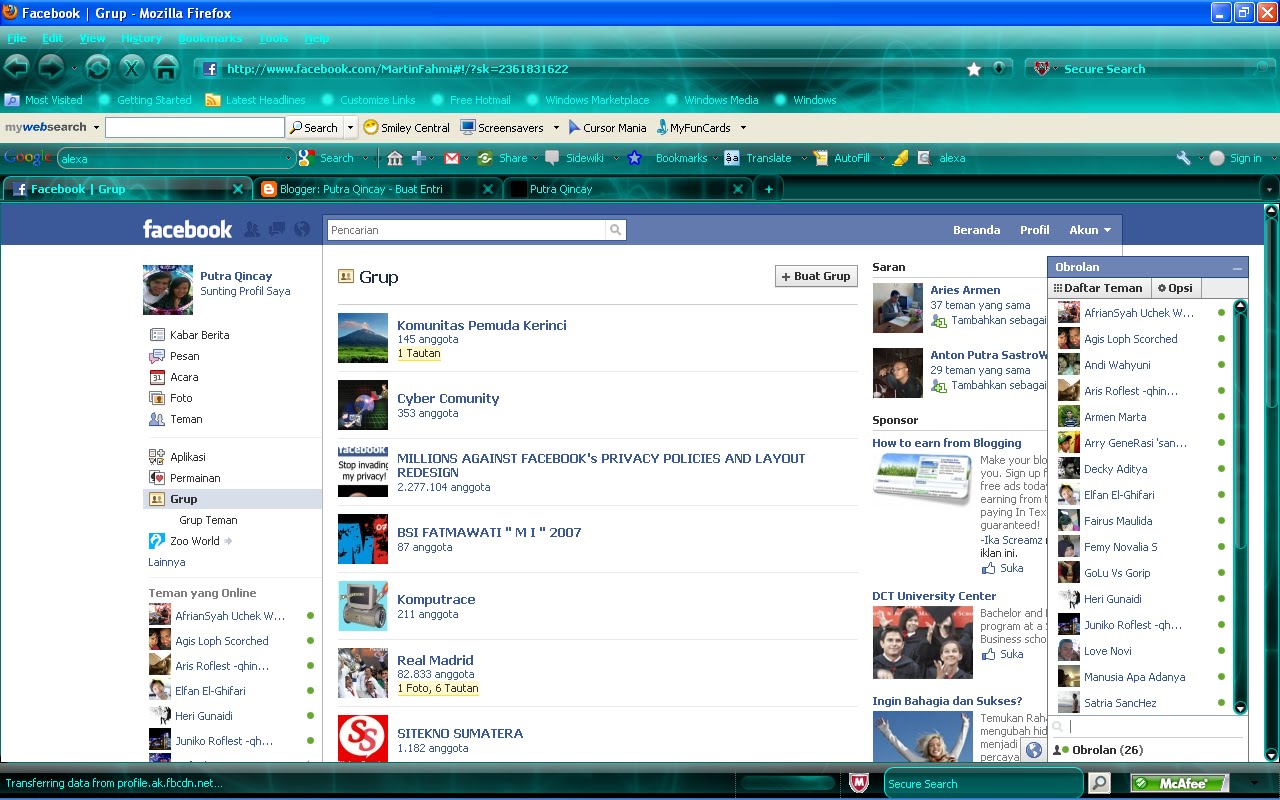Image resolution: width=1280 pixels, height=800 pixels.
Task: Click the search magnifier in Pencarian box
Action: click(x=615, y=230)
